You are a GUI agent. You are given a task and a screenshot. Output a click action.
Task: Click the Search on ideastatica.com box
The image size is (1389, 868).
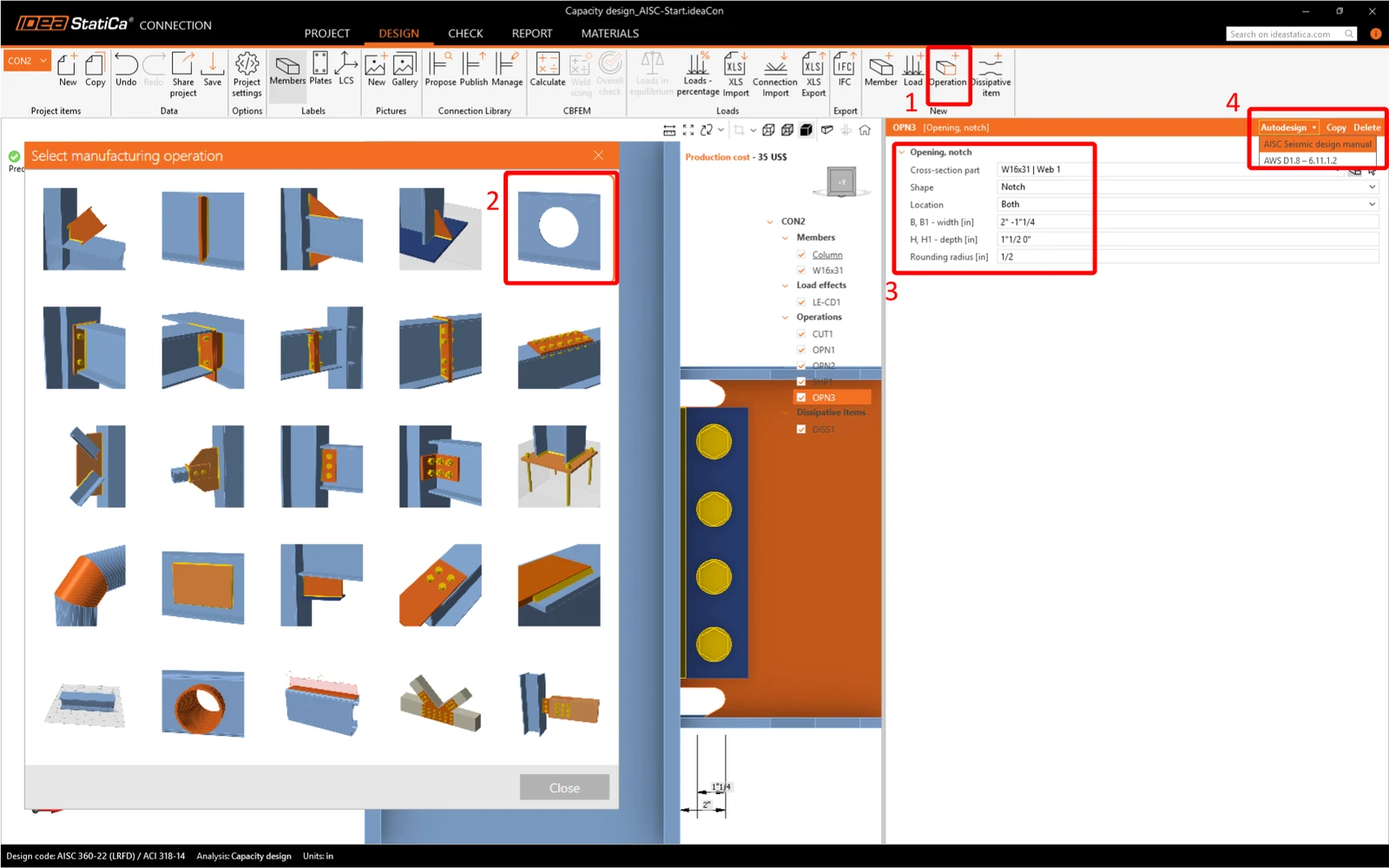point(1291,34)
